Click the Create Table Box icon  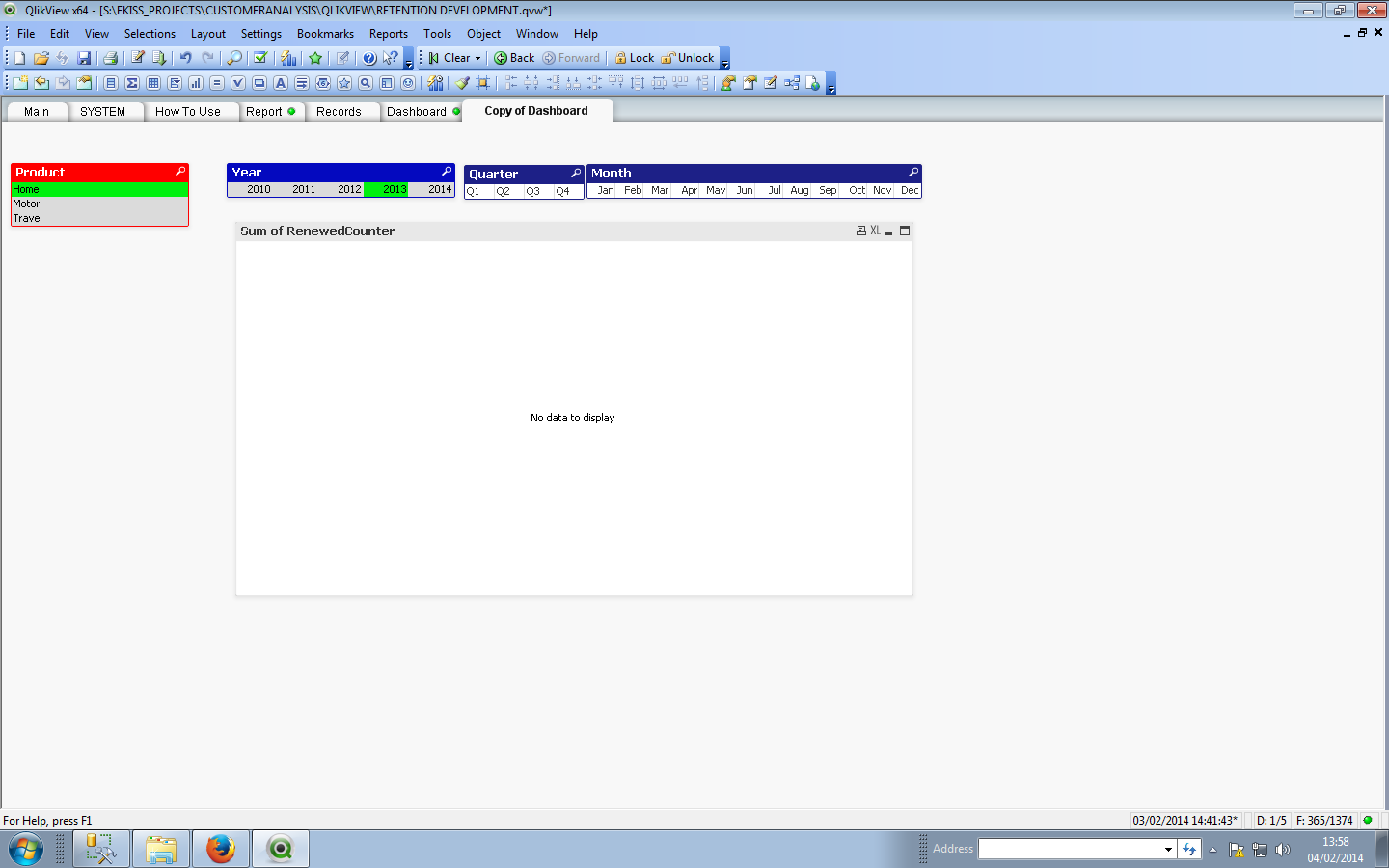153,83
